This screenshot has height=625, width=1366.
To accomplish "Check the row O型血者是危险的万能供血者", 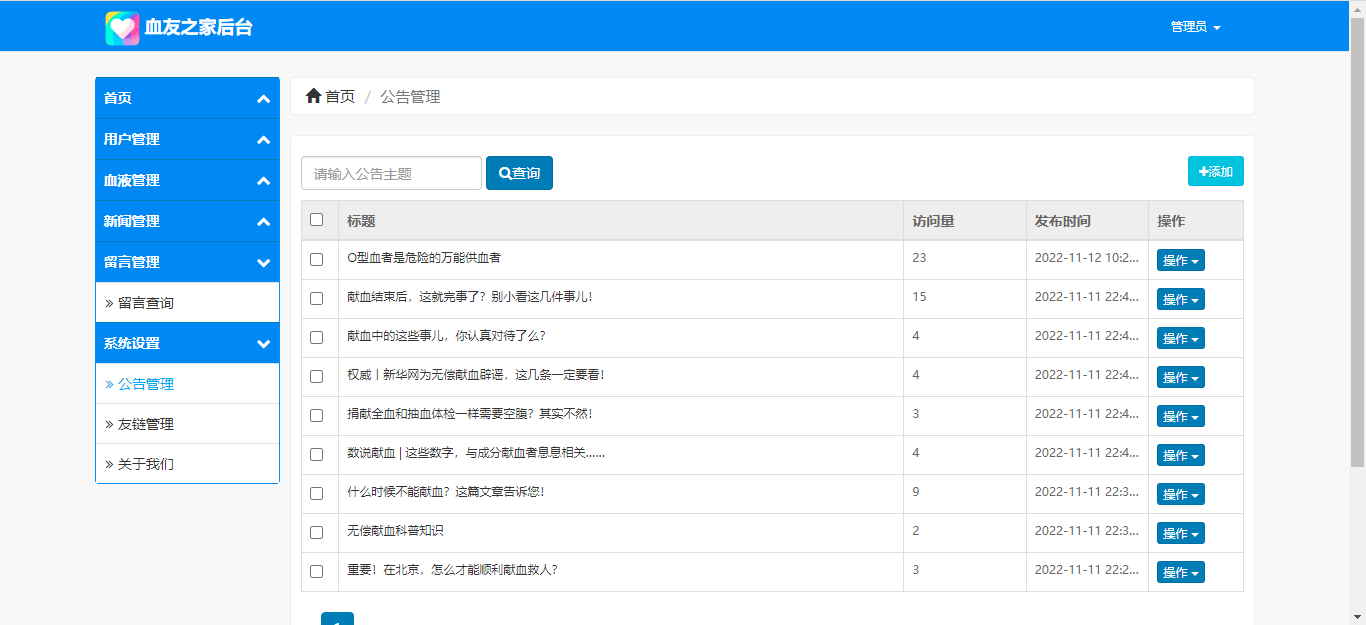I will point(317,259).
